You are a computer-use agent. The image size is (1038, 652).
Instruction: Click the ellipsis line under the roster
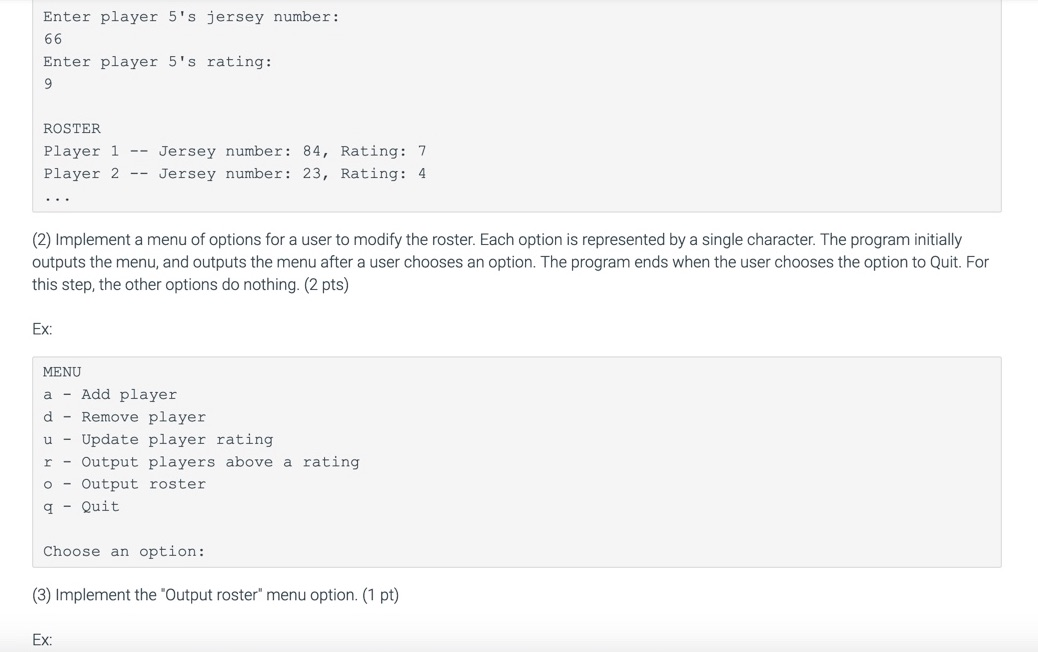click(x=57, y=197)
